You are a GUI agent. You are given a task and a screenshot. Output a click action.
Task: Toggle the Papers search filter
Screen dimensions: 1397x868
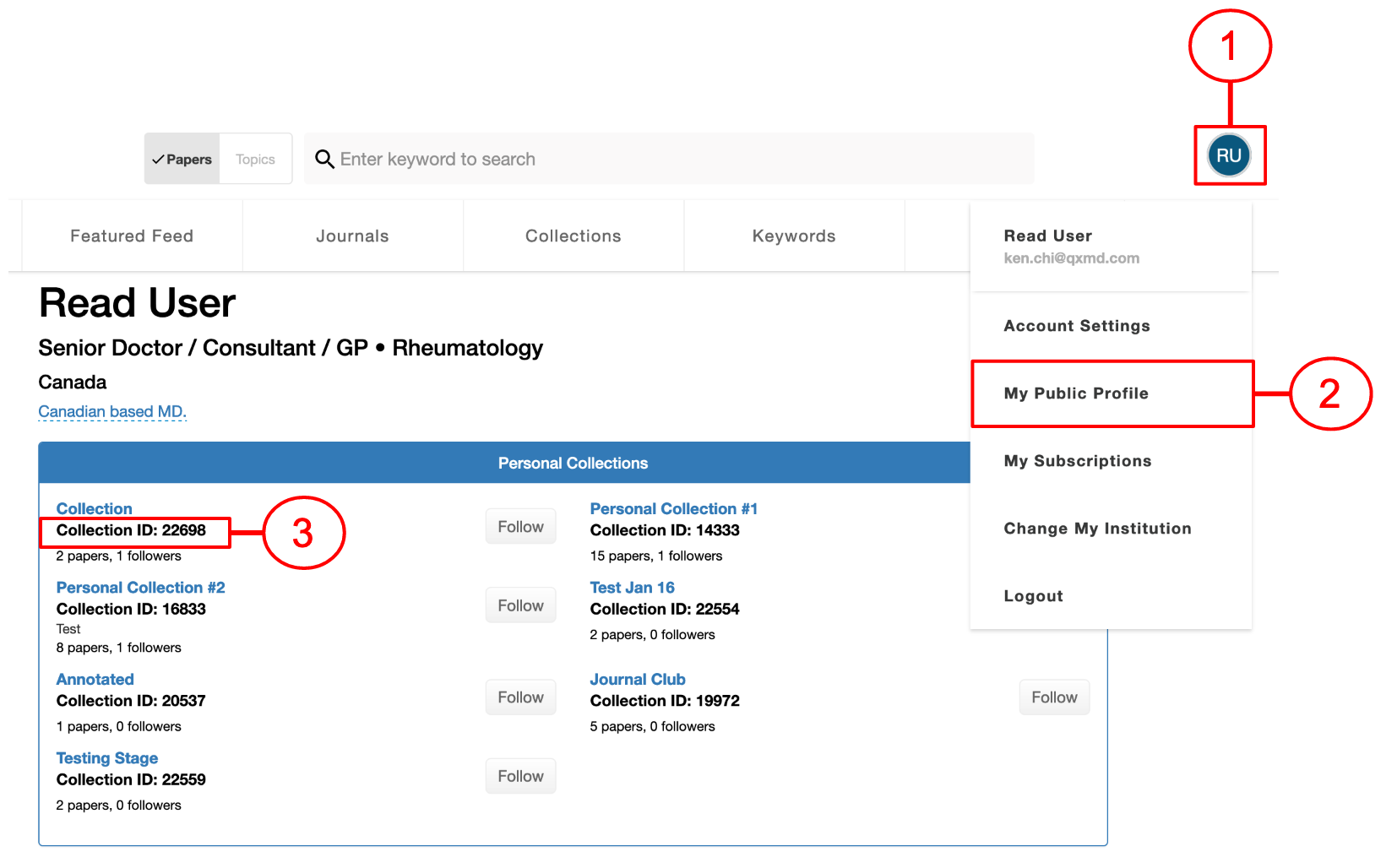pos(182,159)
